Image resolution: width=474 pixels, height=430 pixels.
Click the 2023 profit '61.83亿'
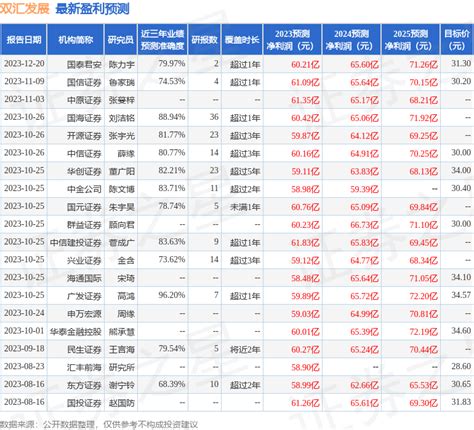(x=305, y=243)
